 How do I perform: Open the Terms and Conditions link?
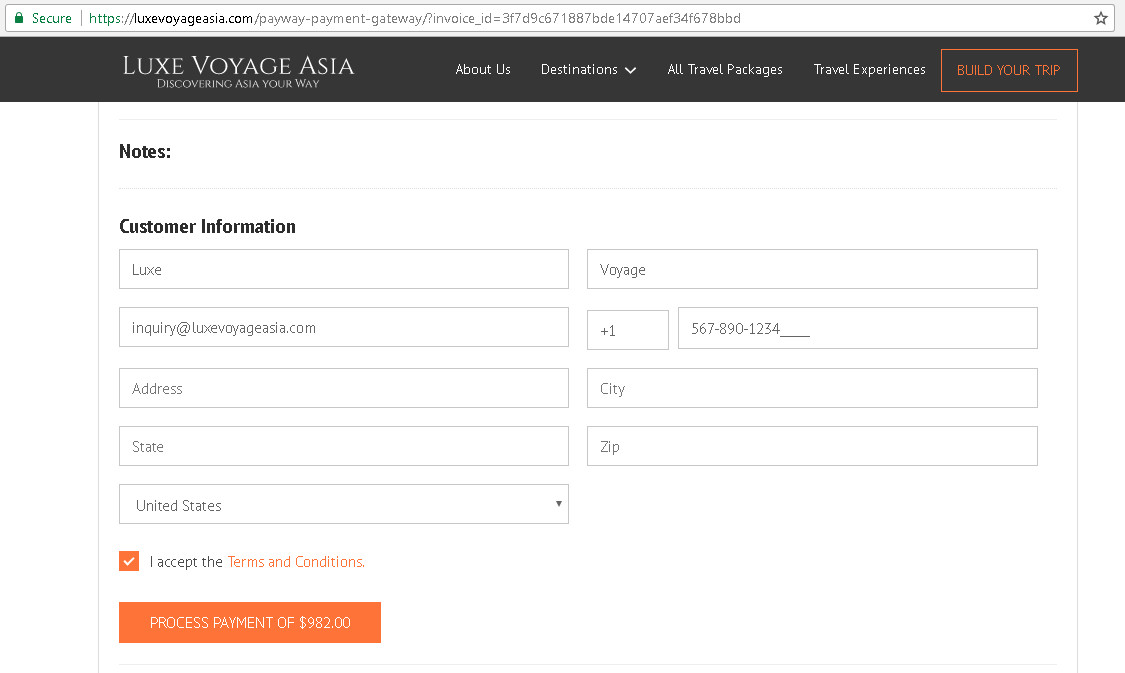[296, 562]
